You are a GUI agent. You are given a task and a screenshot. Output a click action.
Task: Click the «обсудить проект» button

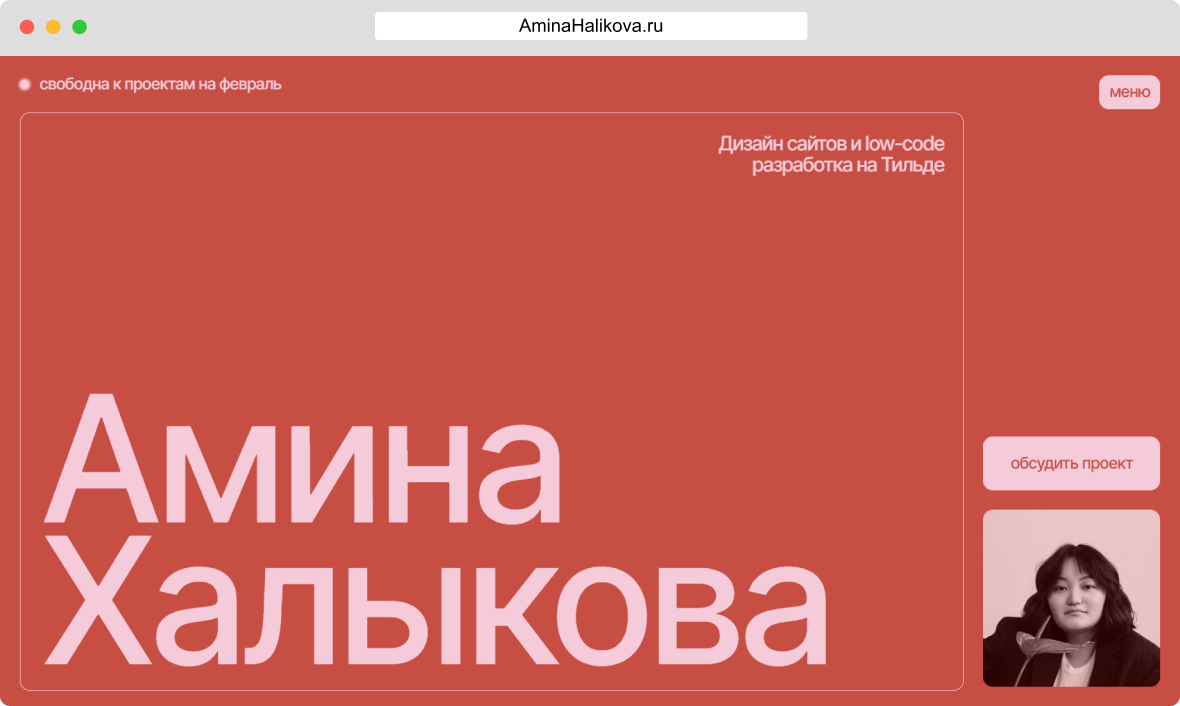click(1071, 464)
